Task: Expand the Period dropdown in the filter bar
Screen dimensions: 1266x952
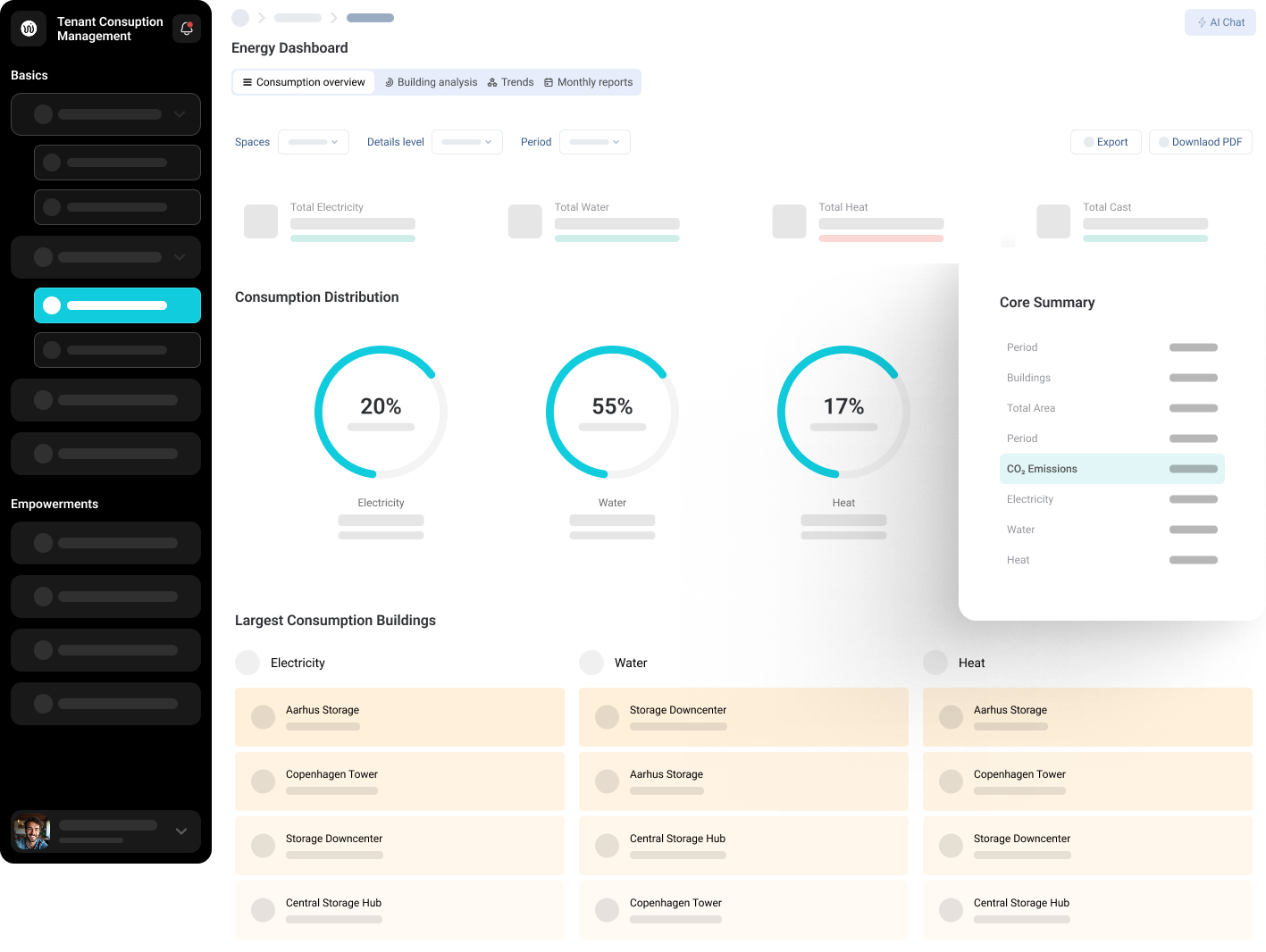Action: (594, 141)
